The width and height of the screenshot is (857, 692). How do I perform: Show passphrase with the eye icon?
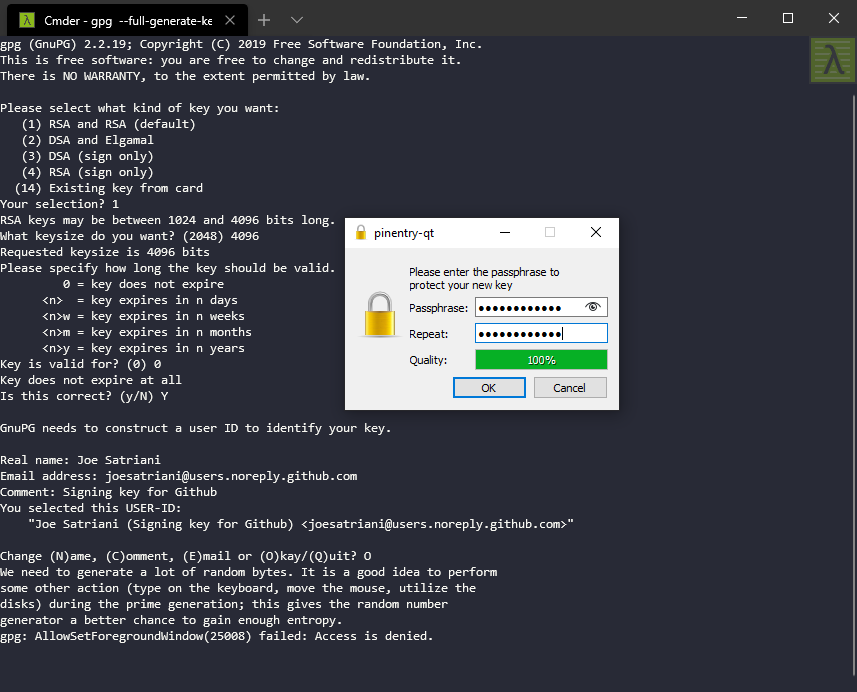pyautogui.click(x=592, y=307)
